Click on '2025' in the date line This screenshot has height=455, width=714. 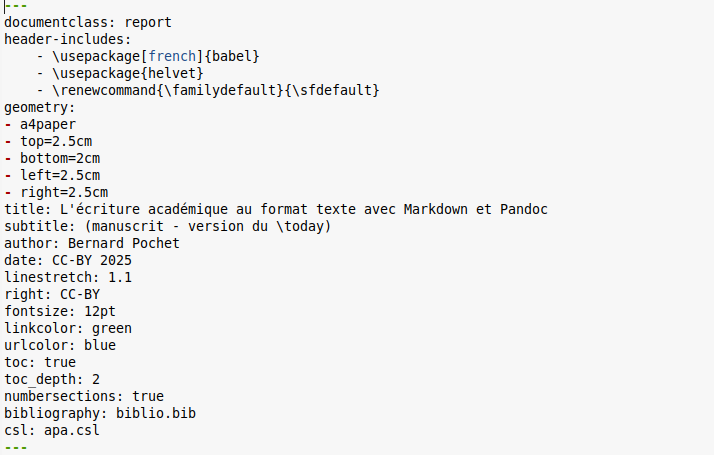(x=116, y=261)
